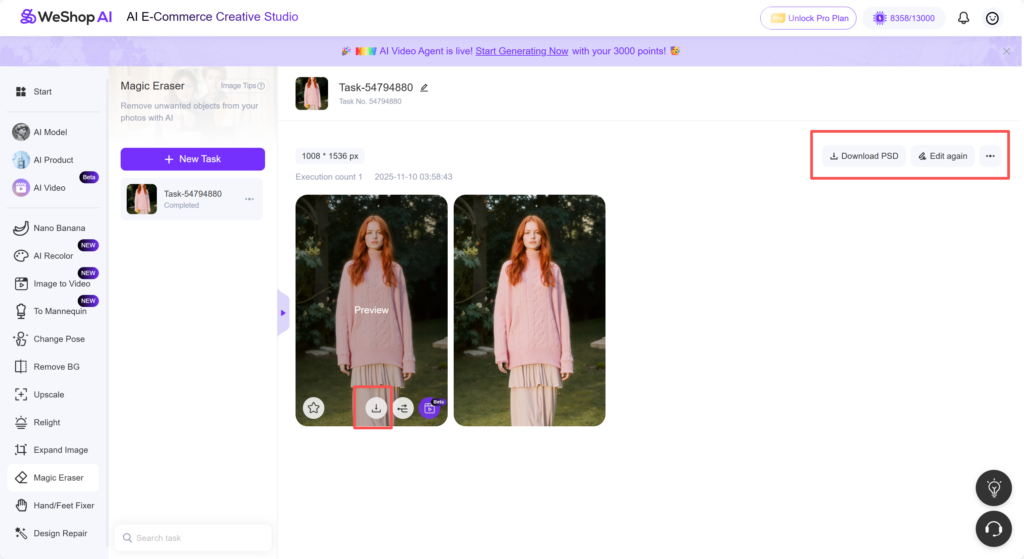Open more options for Task-54794880 list item
This screenshot has height=559, width=1024.
(x=249, y=199)
